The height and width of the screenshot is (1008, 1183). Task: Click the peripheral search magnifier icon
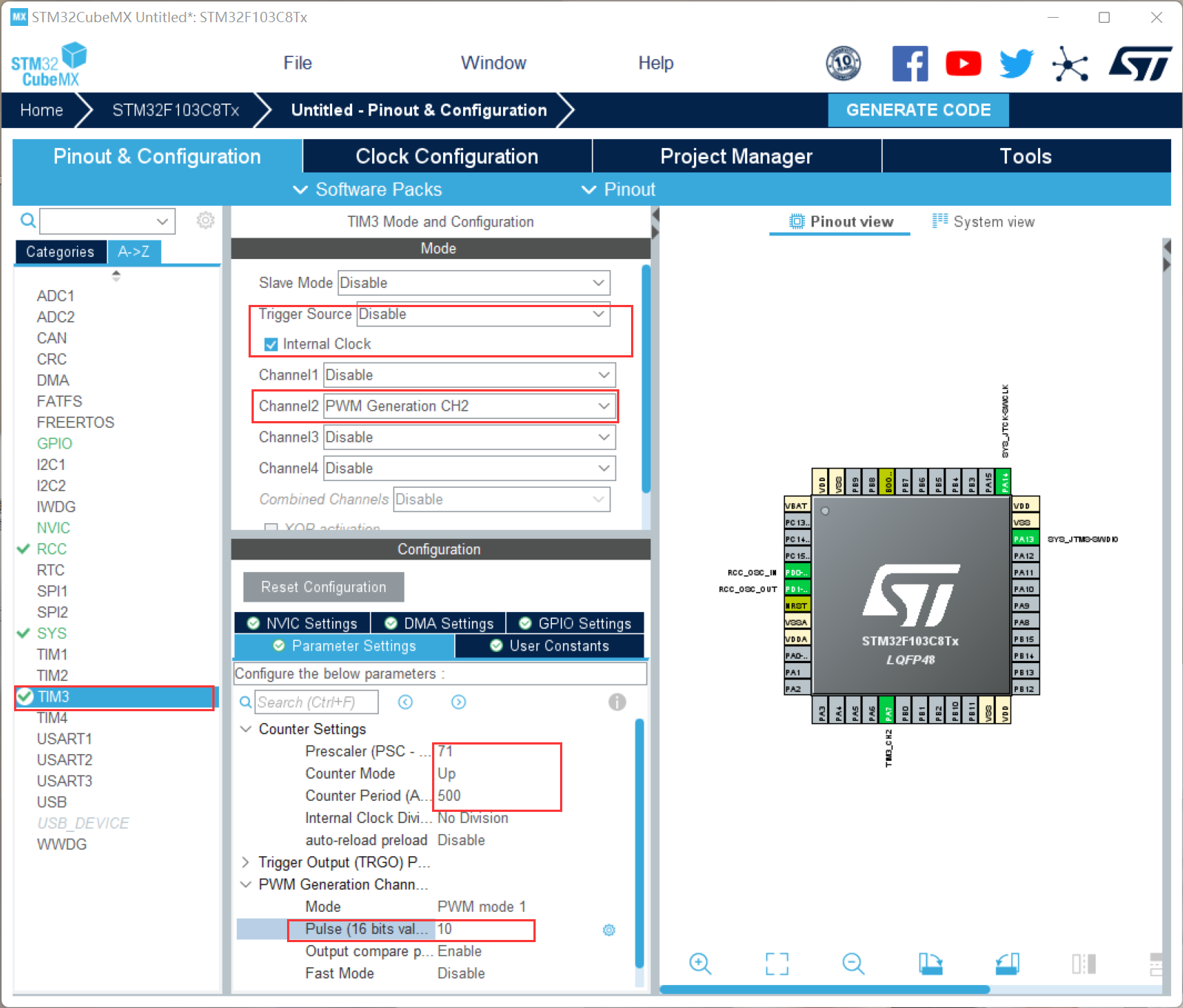pyautogui.click(x=27, y=221)
